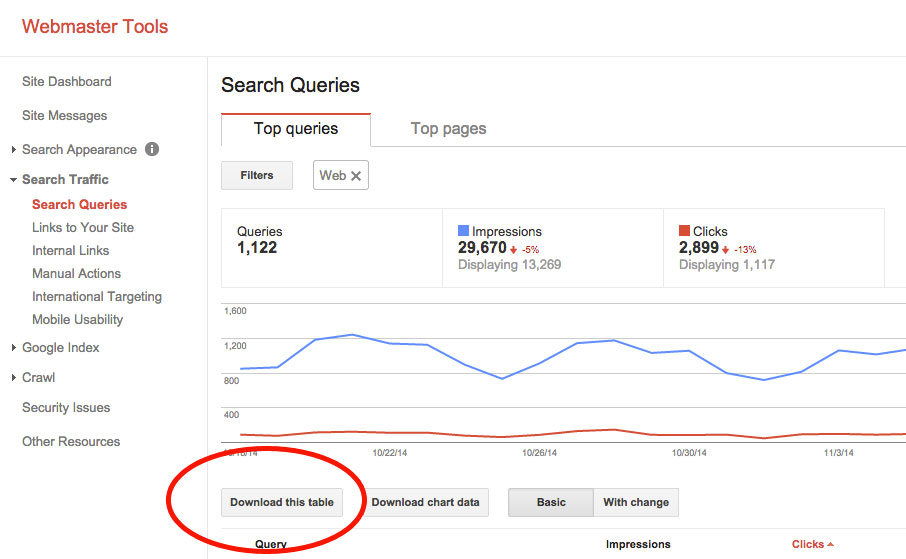
Task: Click the blue Impressions color square
Action: click(x=463, y=231)
